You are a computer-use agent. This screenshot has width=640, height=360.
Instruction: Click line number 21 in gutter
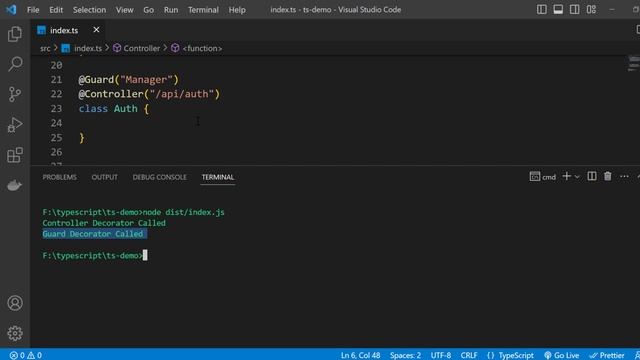pos(56,80)
